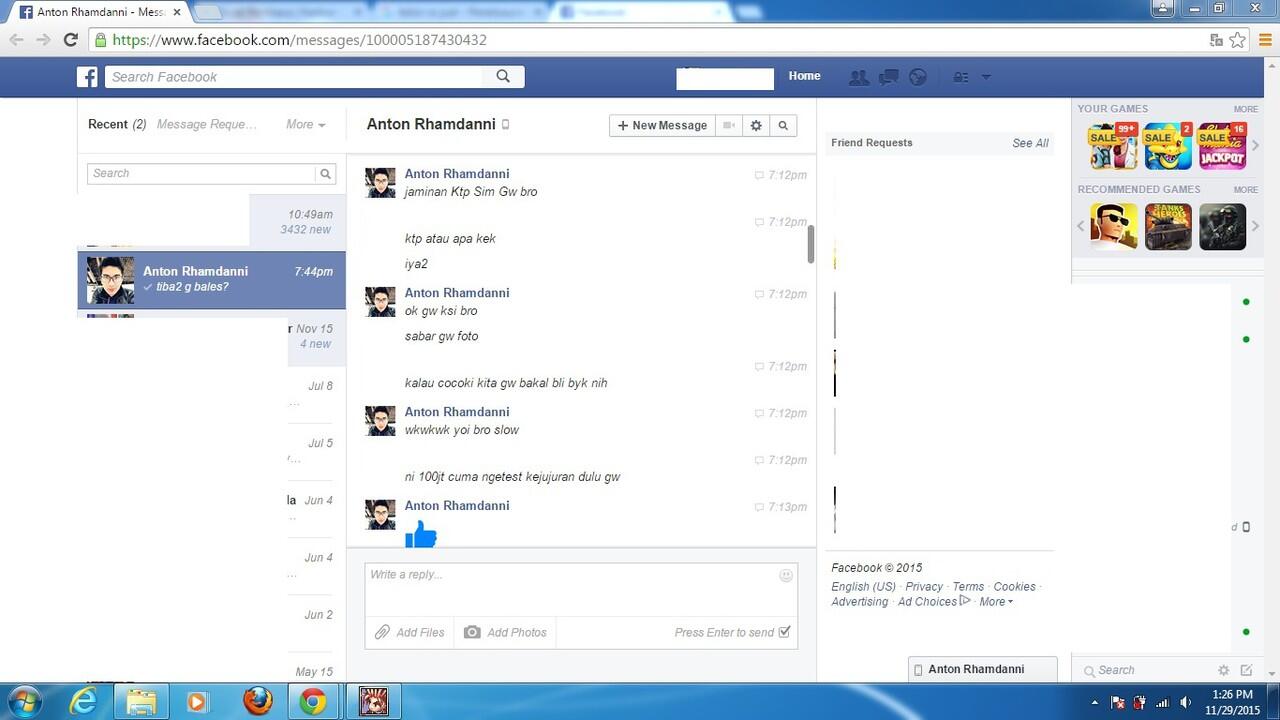Click the blue thumbs-up sticker
Screen dimensions: 1280x720
pyautogui.click(x=421, y=534)
